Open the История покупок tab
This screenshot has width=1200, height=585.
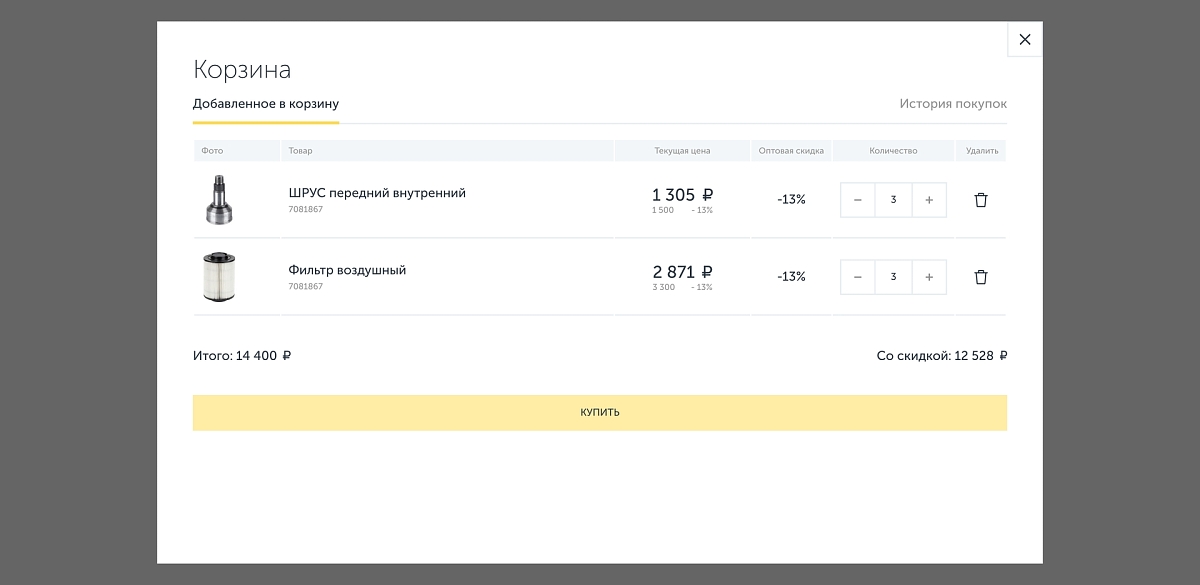[953, 104]
